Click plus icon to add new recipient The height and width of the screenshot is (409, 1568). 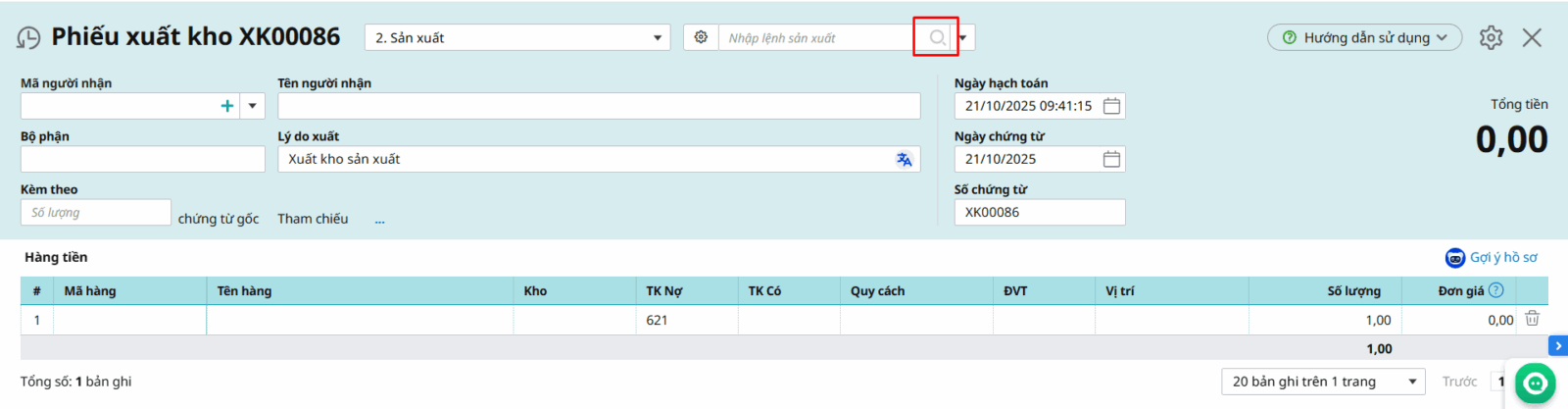[227, 106]
